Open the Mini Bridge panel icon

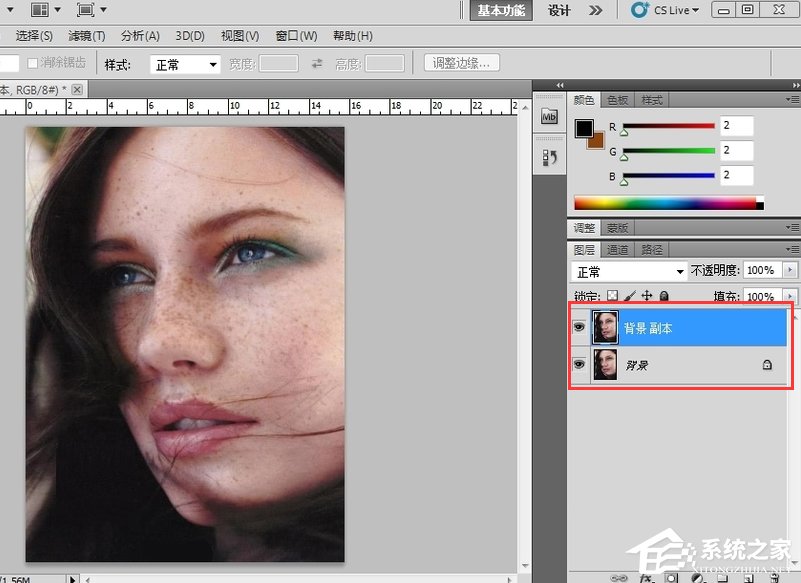549,117
